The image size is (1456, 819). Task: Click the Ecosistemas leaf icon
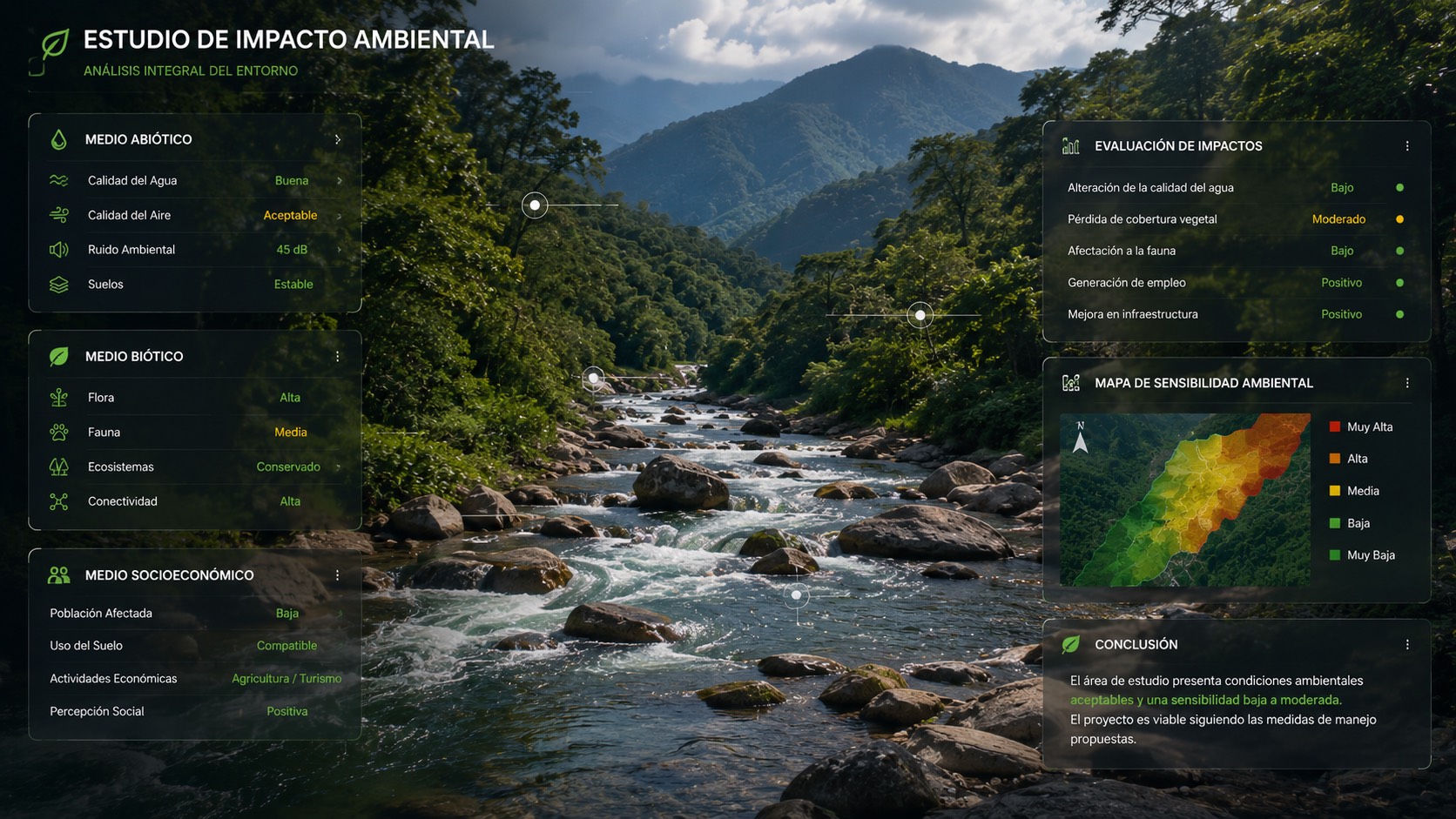click(58, 467)
